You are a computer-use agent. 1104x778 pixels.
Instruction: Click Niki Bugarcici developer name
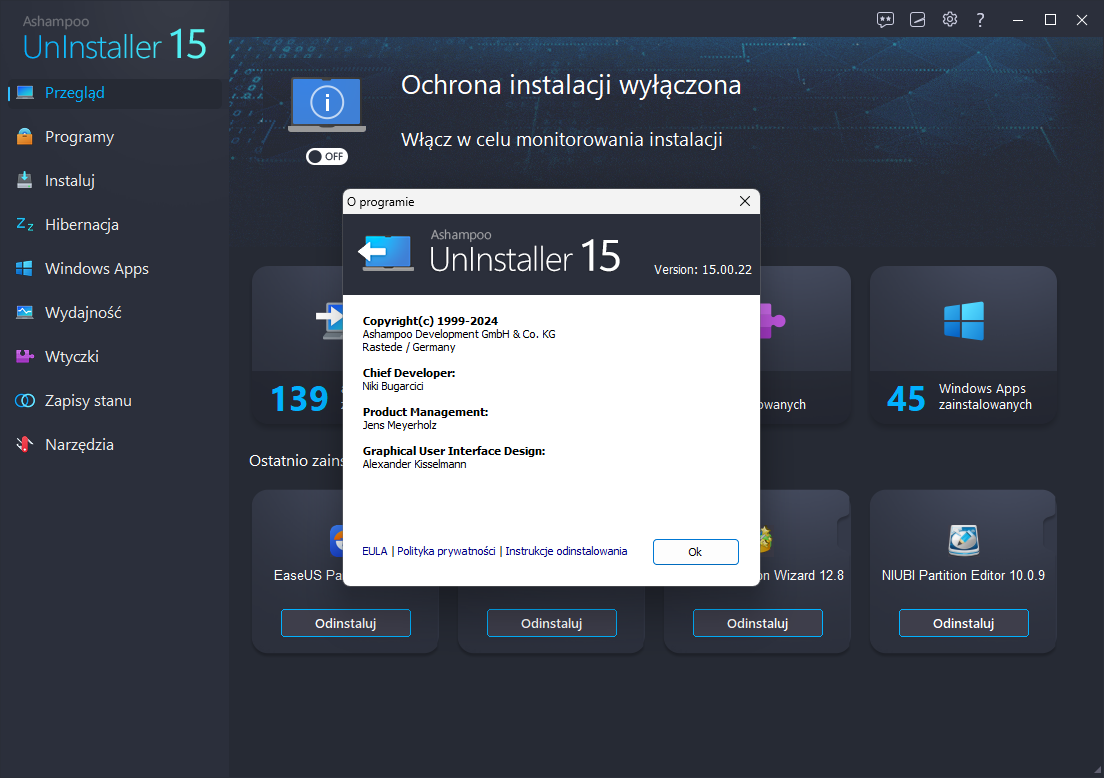393,386
